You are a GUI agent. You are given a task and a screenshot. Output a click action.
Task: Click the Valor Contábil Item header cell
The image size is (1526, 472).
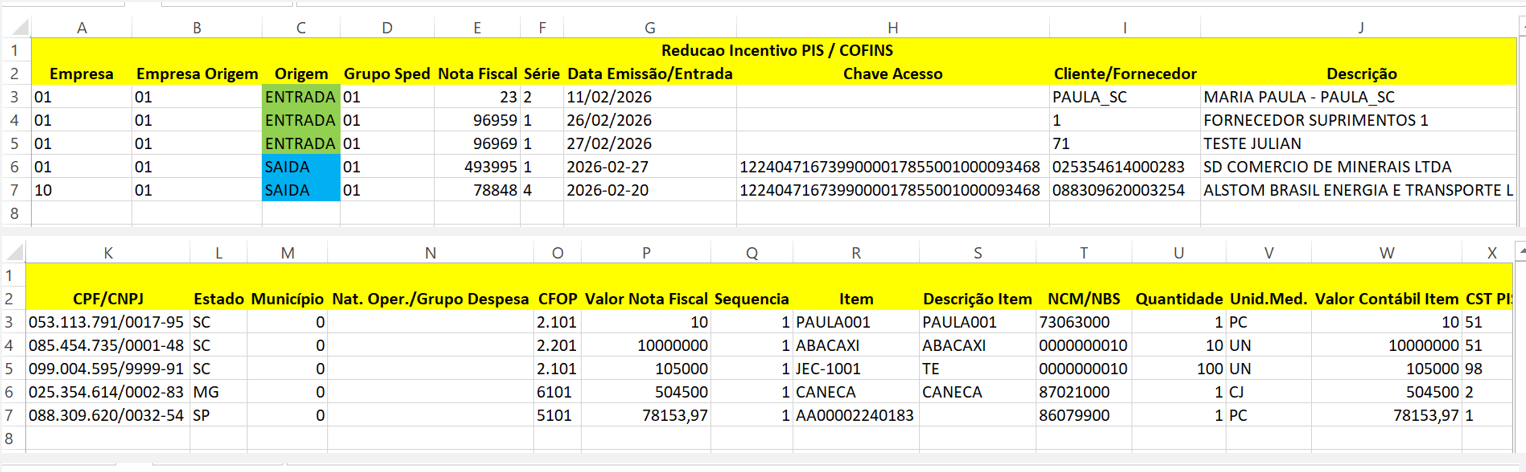pos(1387,299)
